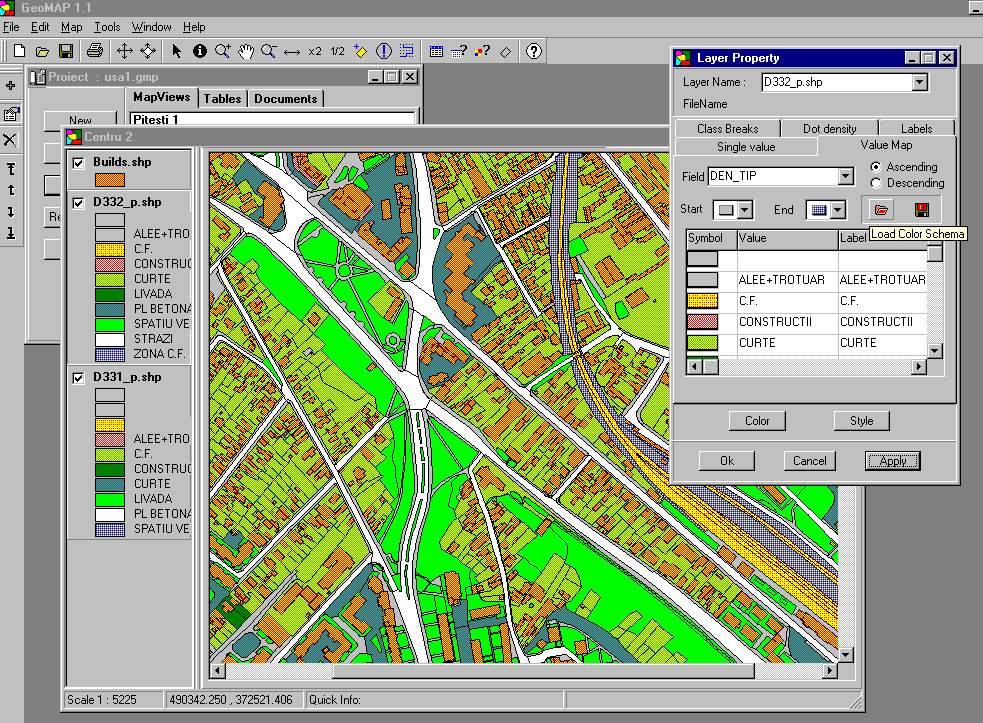Select the arrow pointer tool
Viewport: 983px width, 723px height.
tap(177, 51)
